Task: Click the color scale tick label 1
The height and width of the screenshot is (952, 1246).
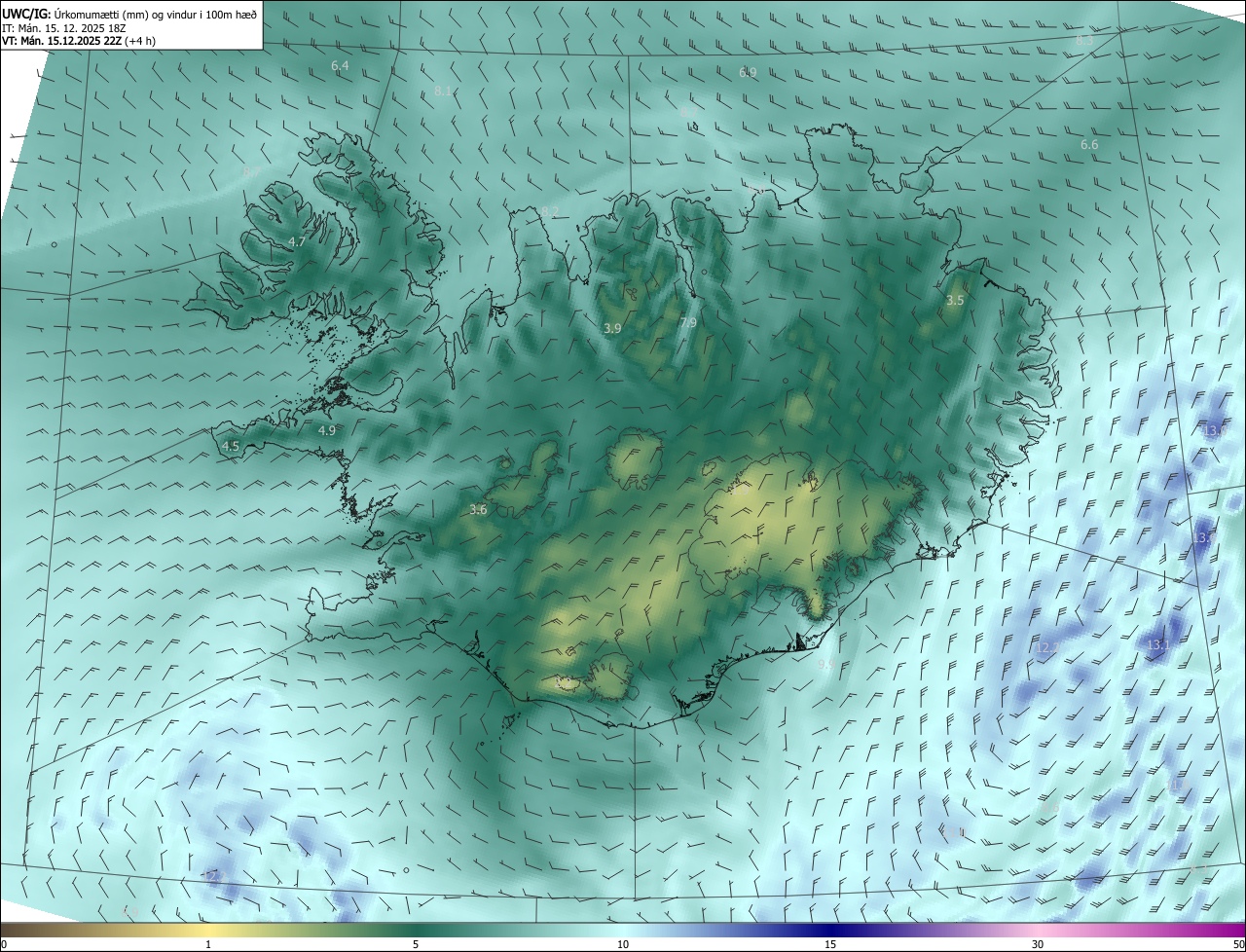Action: point(208,944)
